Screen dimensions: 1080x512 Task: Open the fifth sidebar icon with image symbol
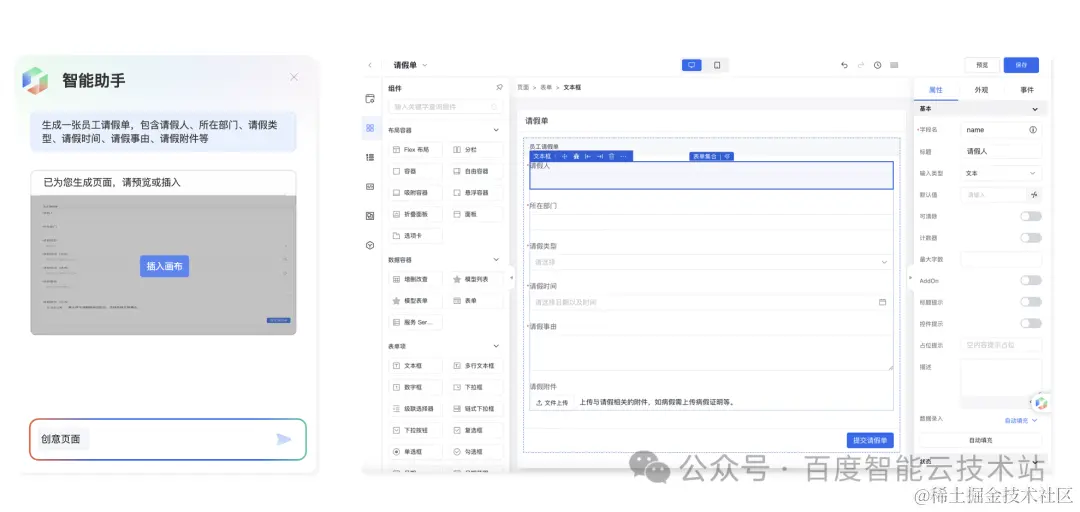coord(370,216)
